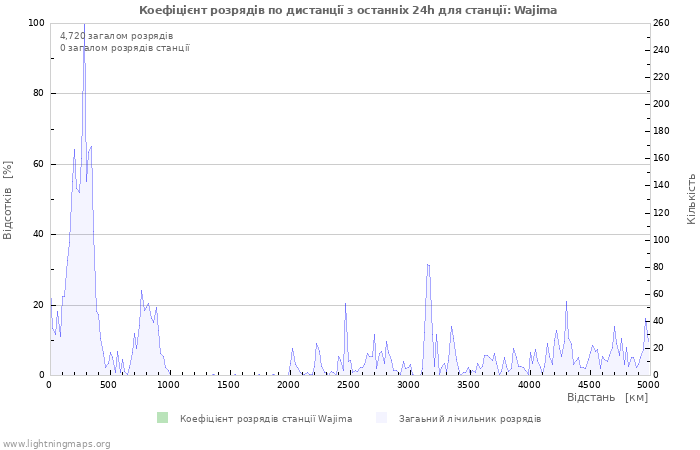Open the www.lightningmaps.org watermark link

pos(56,443)
